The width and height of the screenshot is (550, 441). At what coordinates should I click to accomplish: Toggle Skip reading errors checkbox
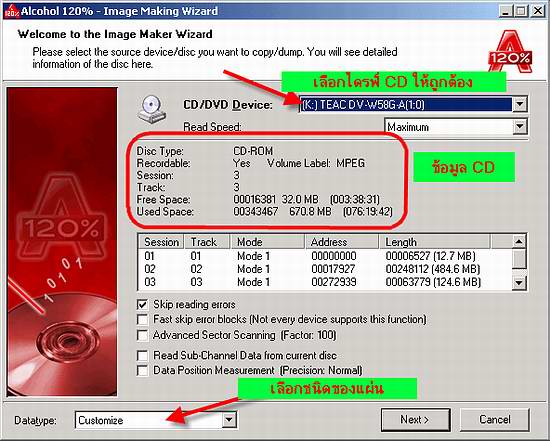142,304
